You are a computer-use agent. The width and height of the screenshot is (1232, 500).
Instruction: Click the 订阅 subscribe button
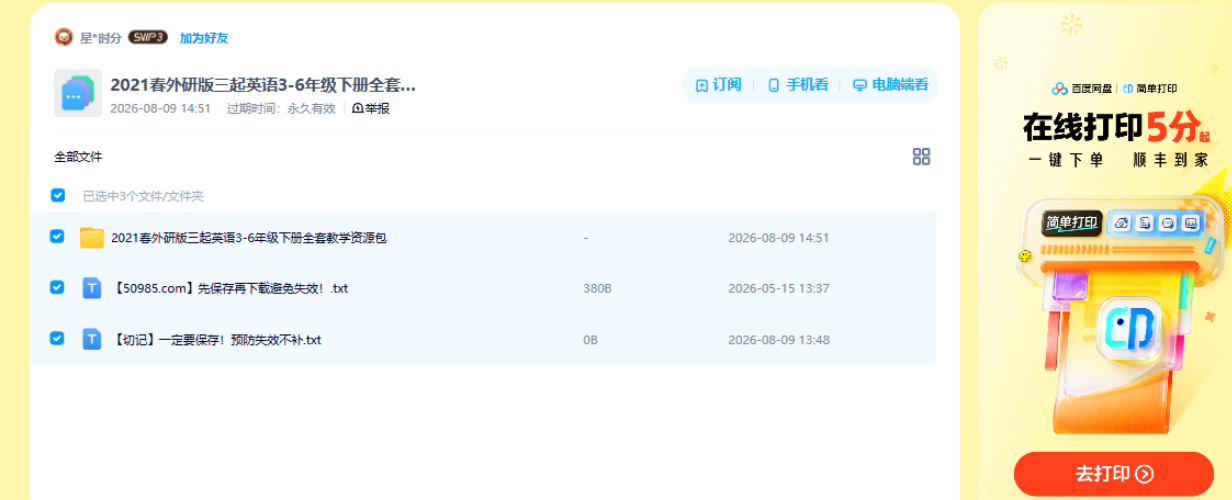point(718,85)
